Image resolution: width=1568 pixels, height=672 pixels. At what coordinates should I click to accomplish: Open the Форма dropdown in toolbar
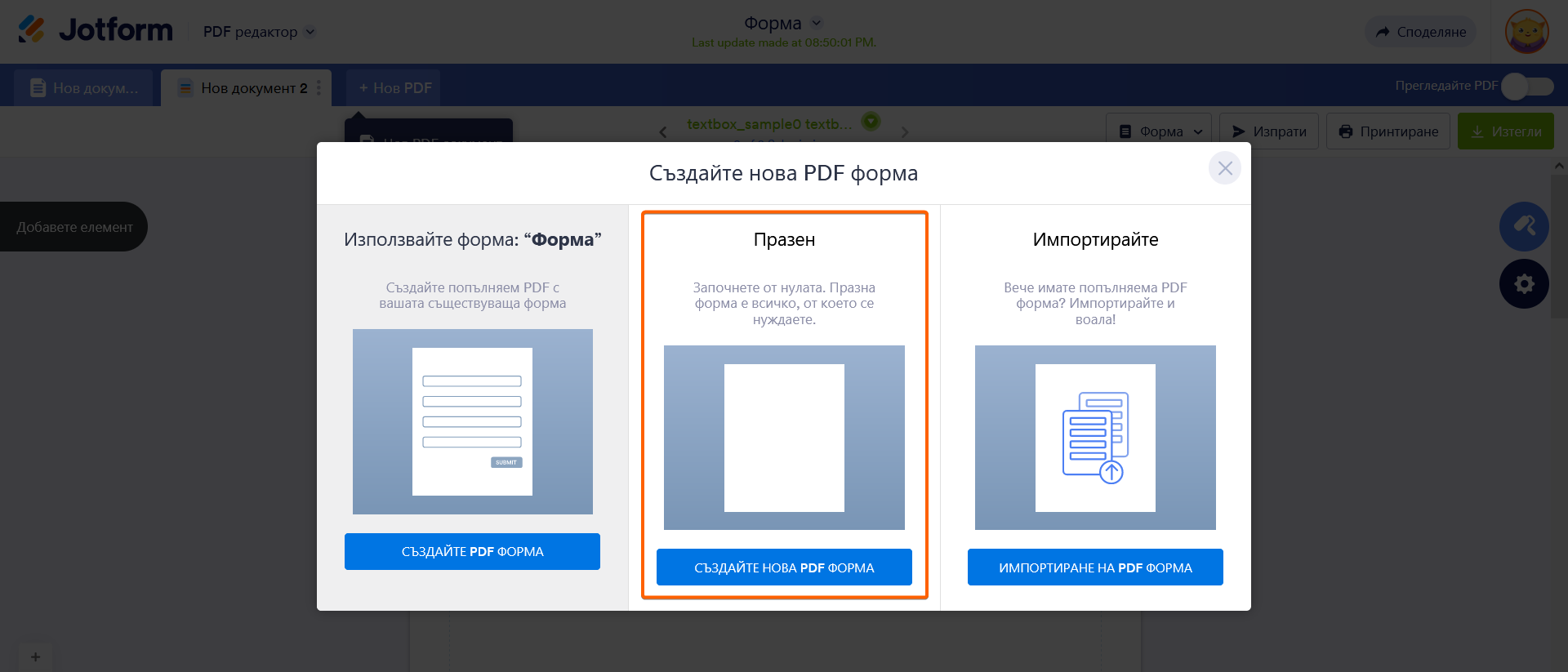tap(1159, 131)
